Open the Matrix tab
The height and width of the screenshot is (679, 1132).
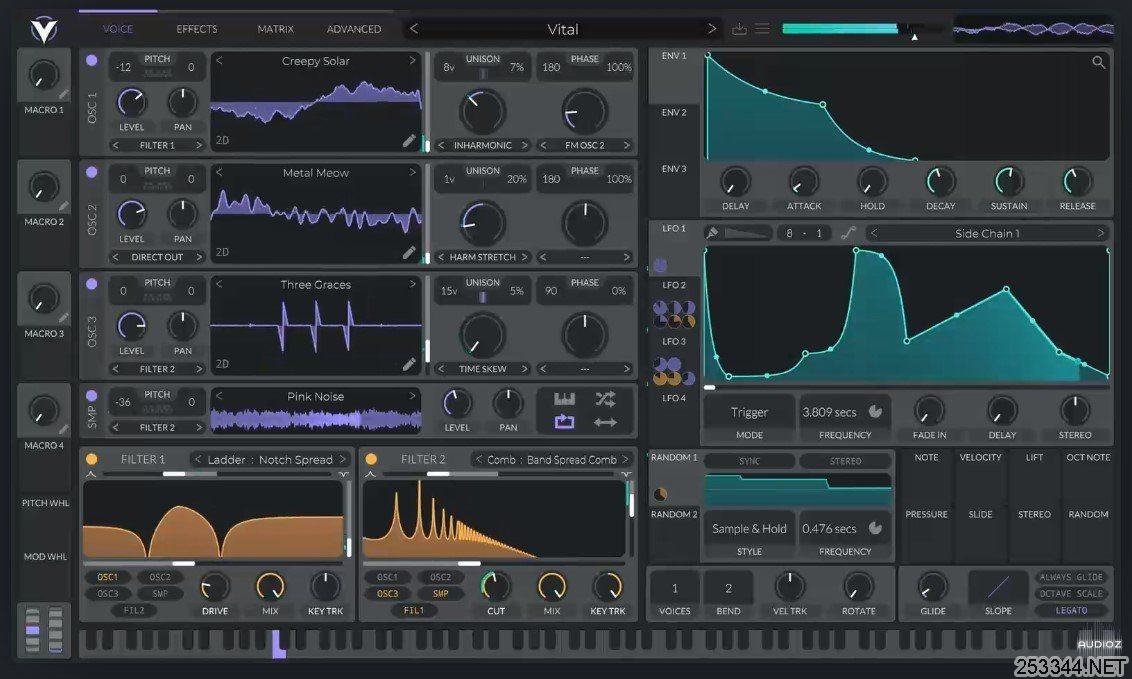click(x=275, y=29)
